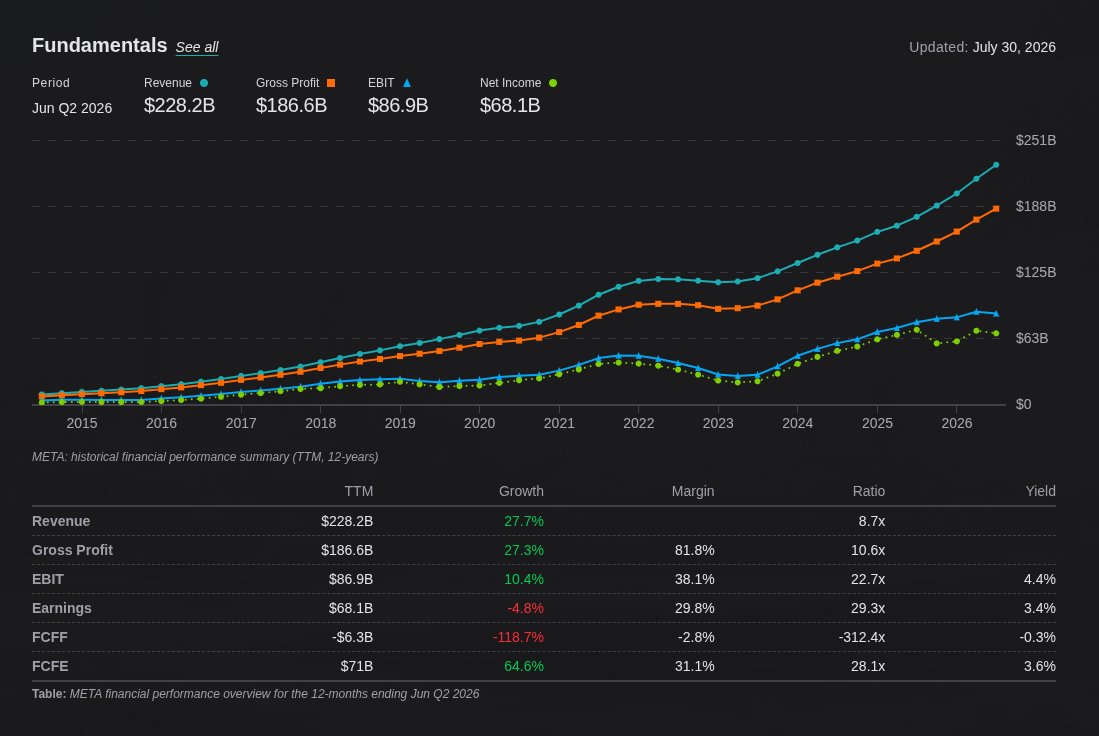Click FCFF growth value -118.7%

coord(519,637)
